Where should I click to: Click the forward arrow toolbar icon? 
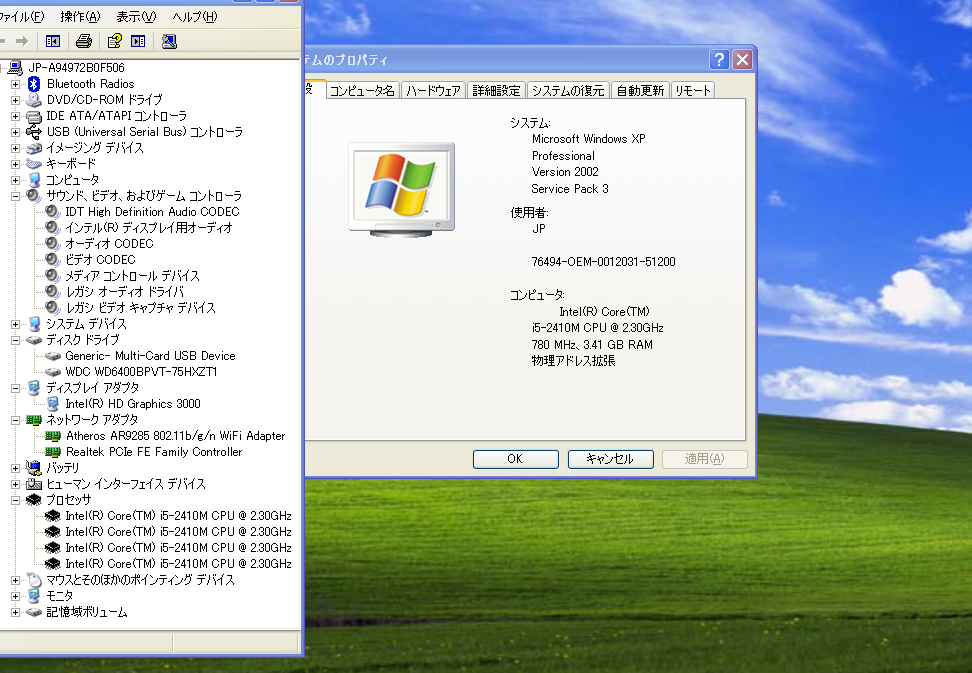pos(22,42)
